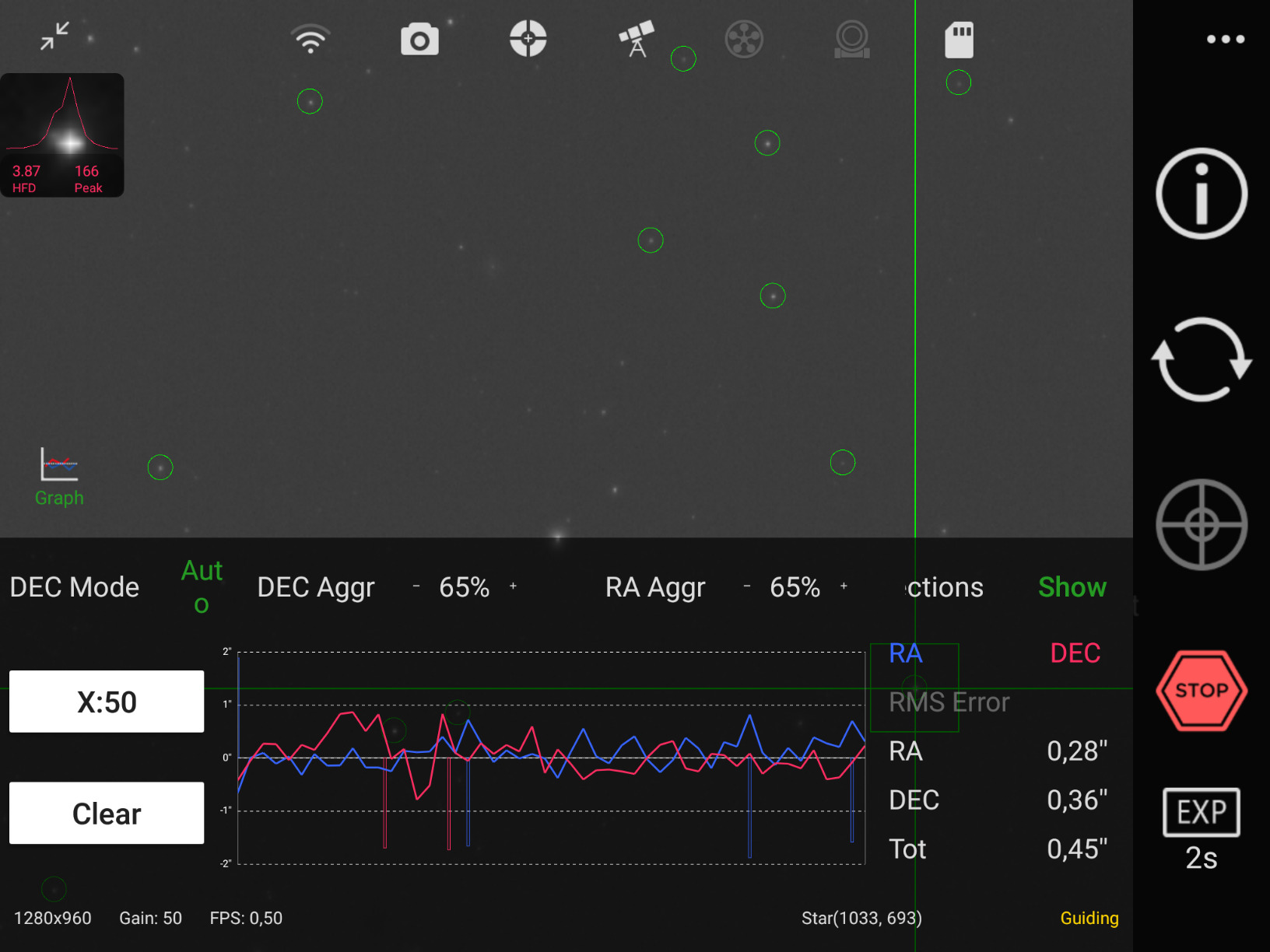Click the DEC Mode label
1270x952 pixels.
click(75, 587)
